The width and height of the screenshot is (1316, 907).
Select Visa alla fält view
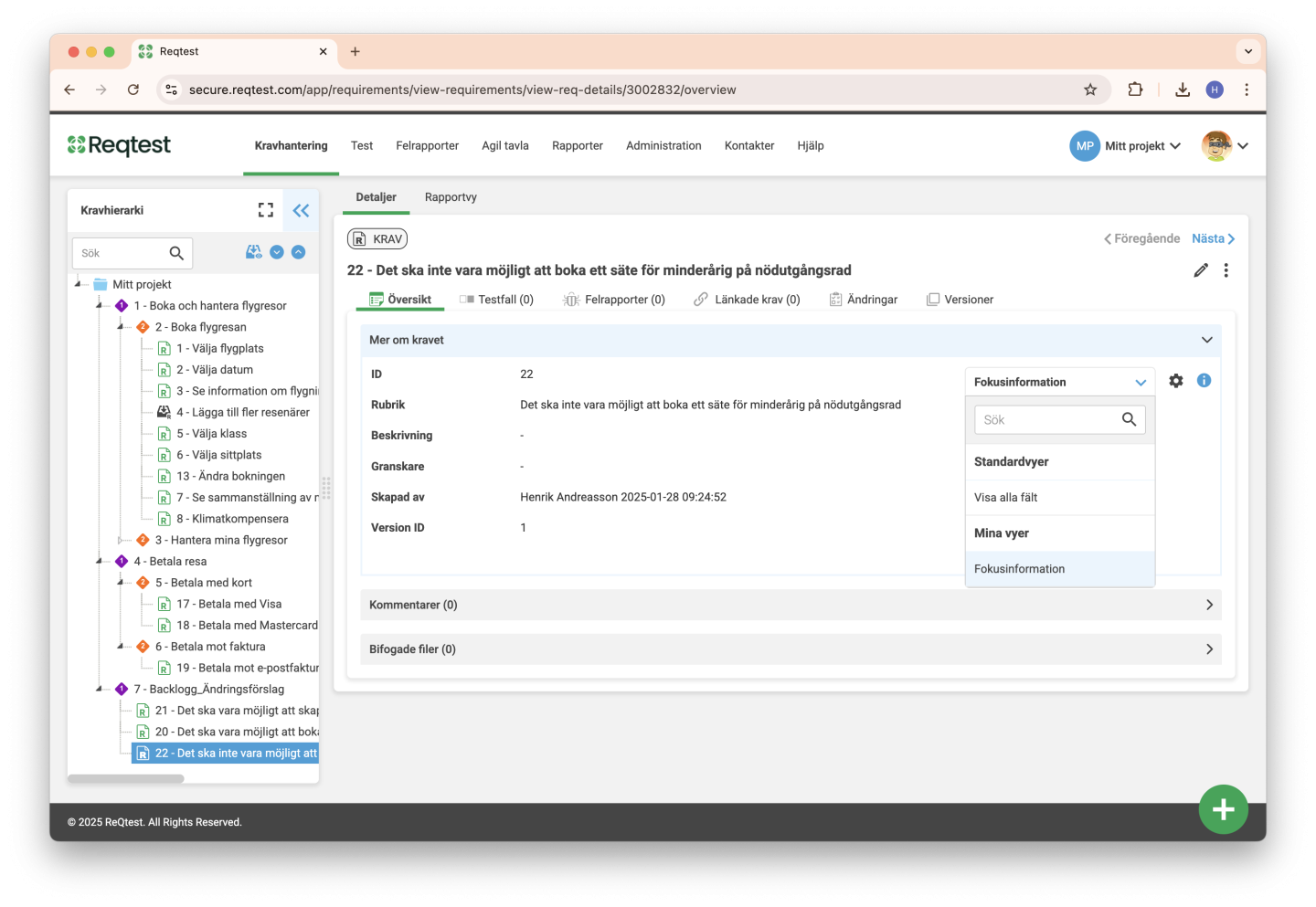point(1060,498)
